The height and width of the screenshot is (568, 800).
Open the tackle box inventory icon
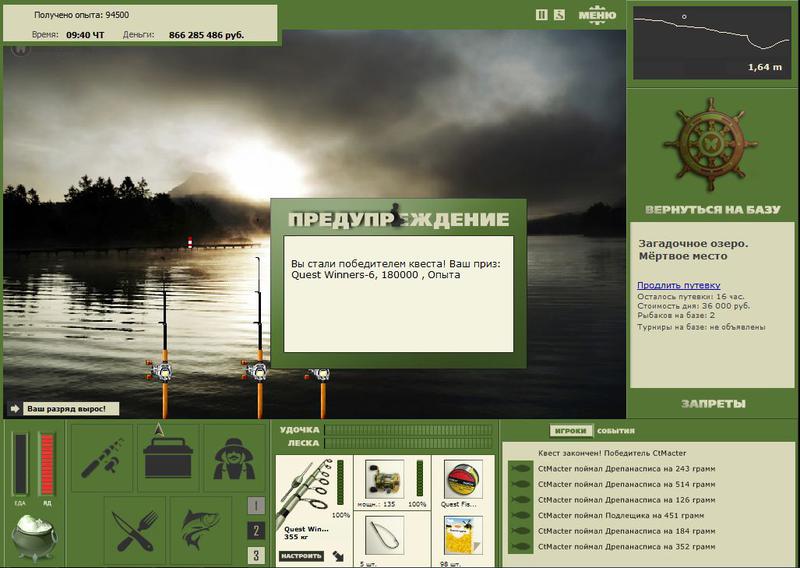[168, 457]
